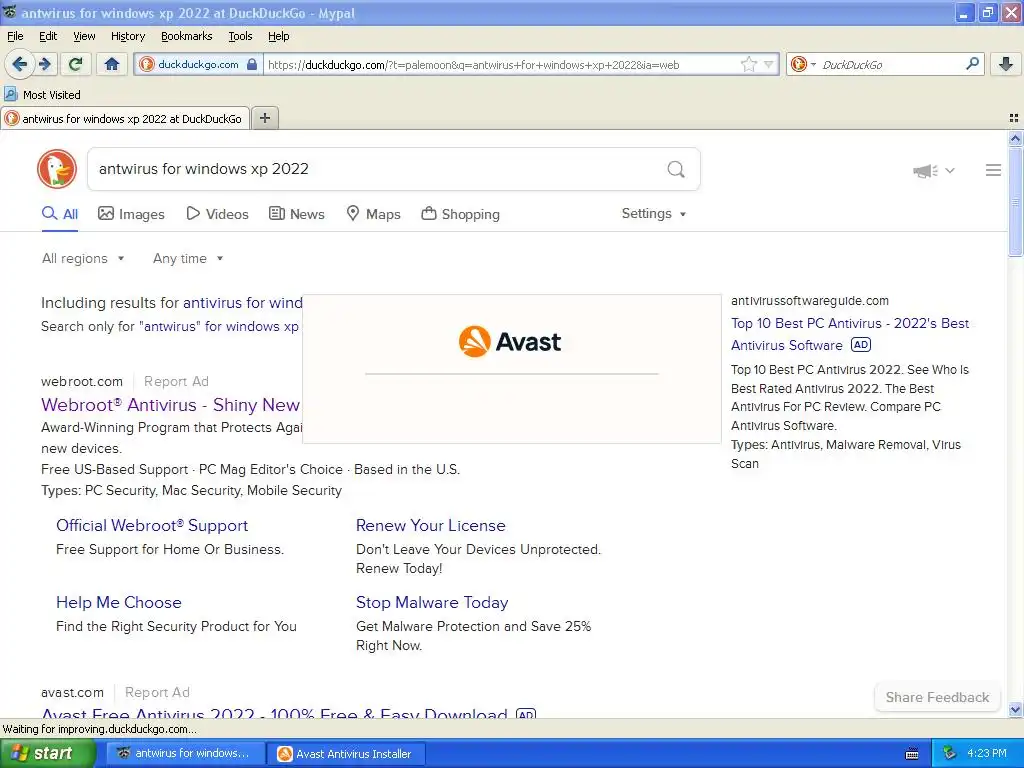Open the DuckDuckGo hamburger side menu
Image resolution: width=1024 pixels, height=768 pixels.
coord(993,170)
